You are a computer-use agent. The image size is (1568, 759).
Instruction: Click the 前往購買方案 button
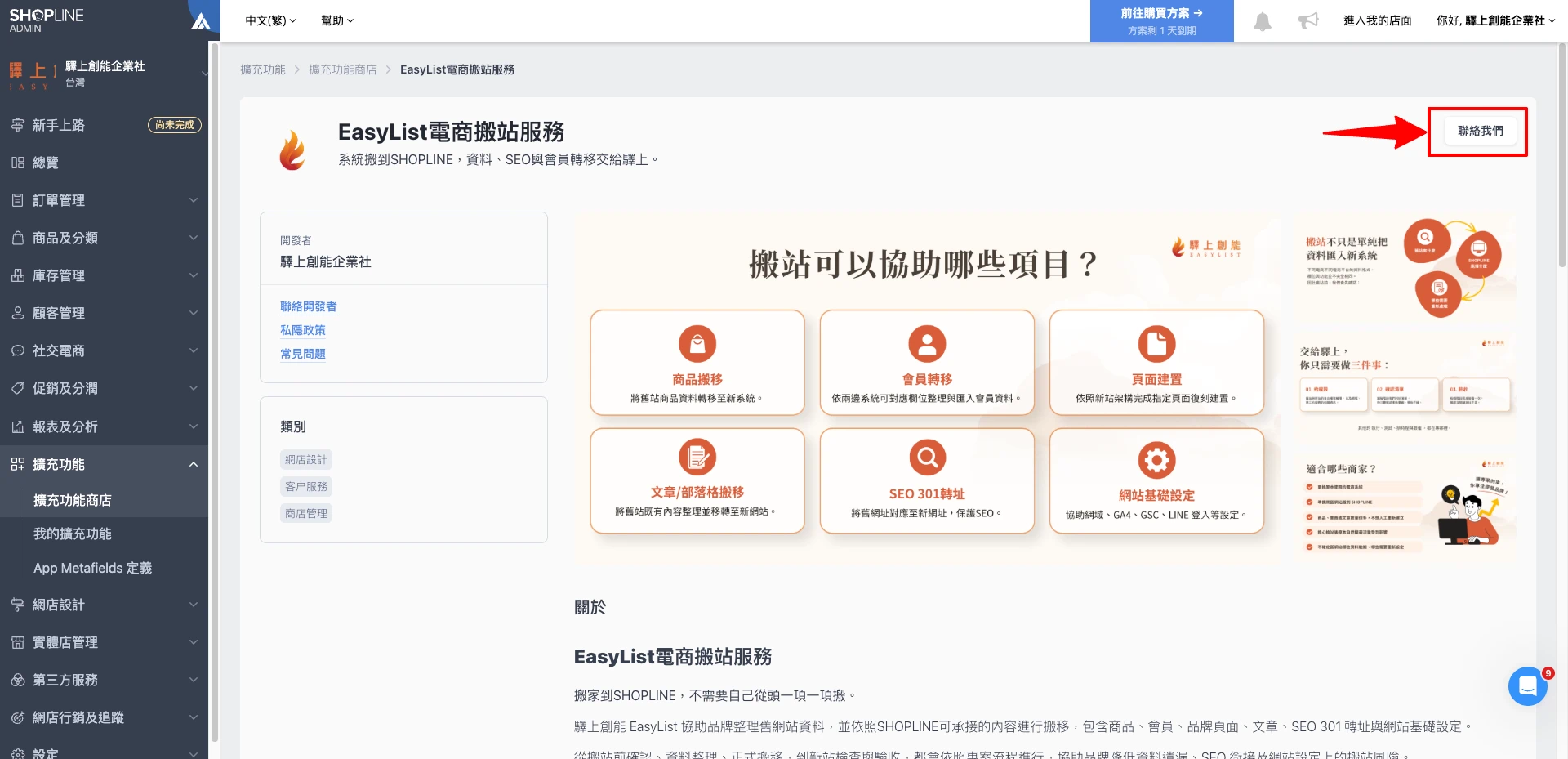click(x=1161, y=21)
